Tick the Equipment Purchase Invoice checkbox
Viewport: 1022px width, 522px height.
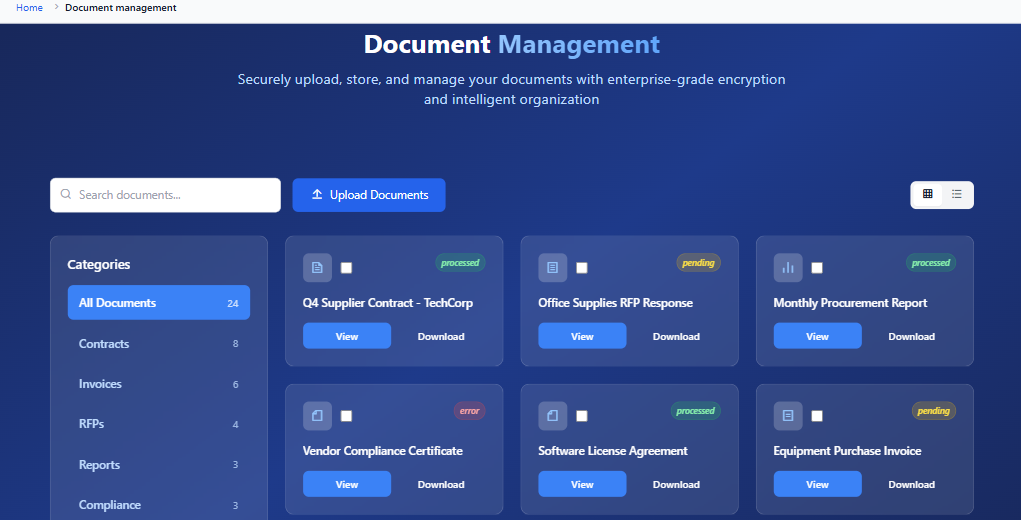(x=817, y=416)
